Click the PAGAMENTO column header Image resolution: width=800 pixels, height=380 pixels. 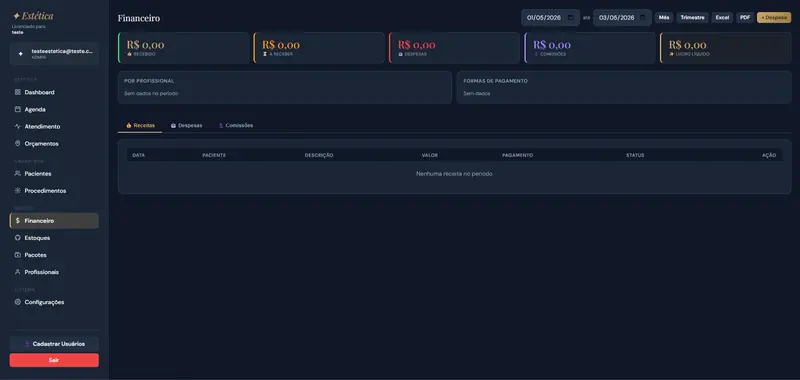pos(517,155)
